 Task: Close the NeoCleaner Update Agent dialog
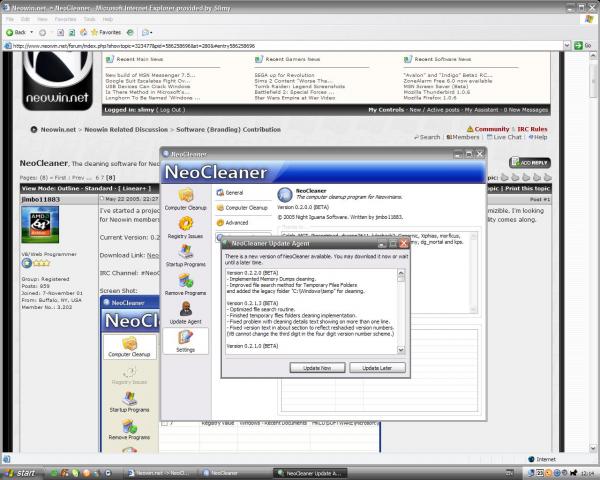[404, 243]
